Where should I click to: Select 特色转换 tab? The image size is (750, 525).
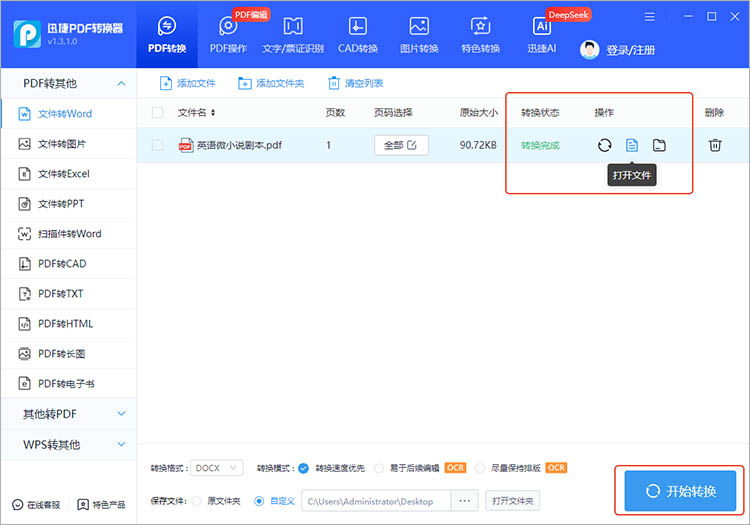[x=480, y=35]
